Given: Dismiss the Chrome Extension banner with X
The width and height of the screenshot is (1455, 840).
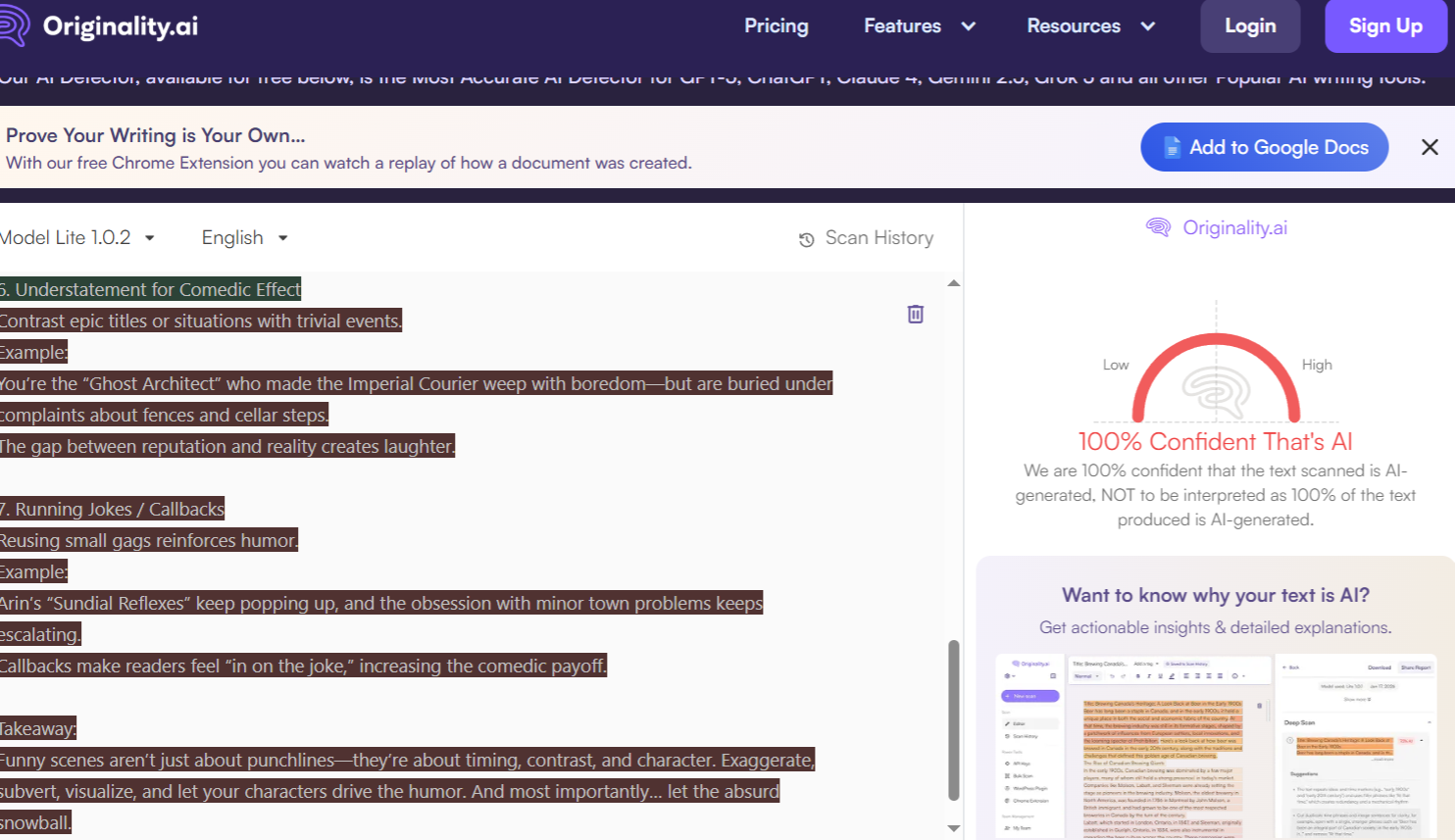Looking at the screenshot, I should click(x=1430, y=147).
